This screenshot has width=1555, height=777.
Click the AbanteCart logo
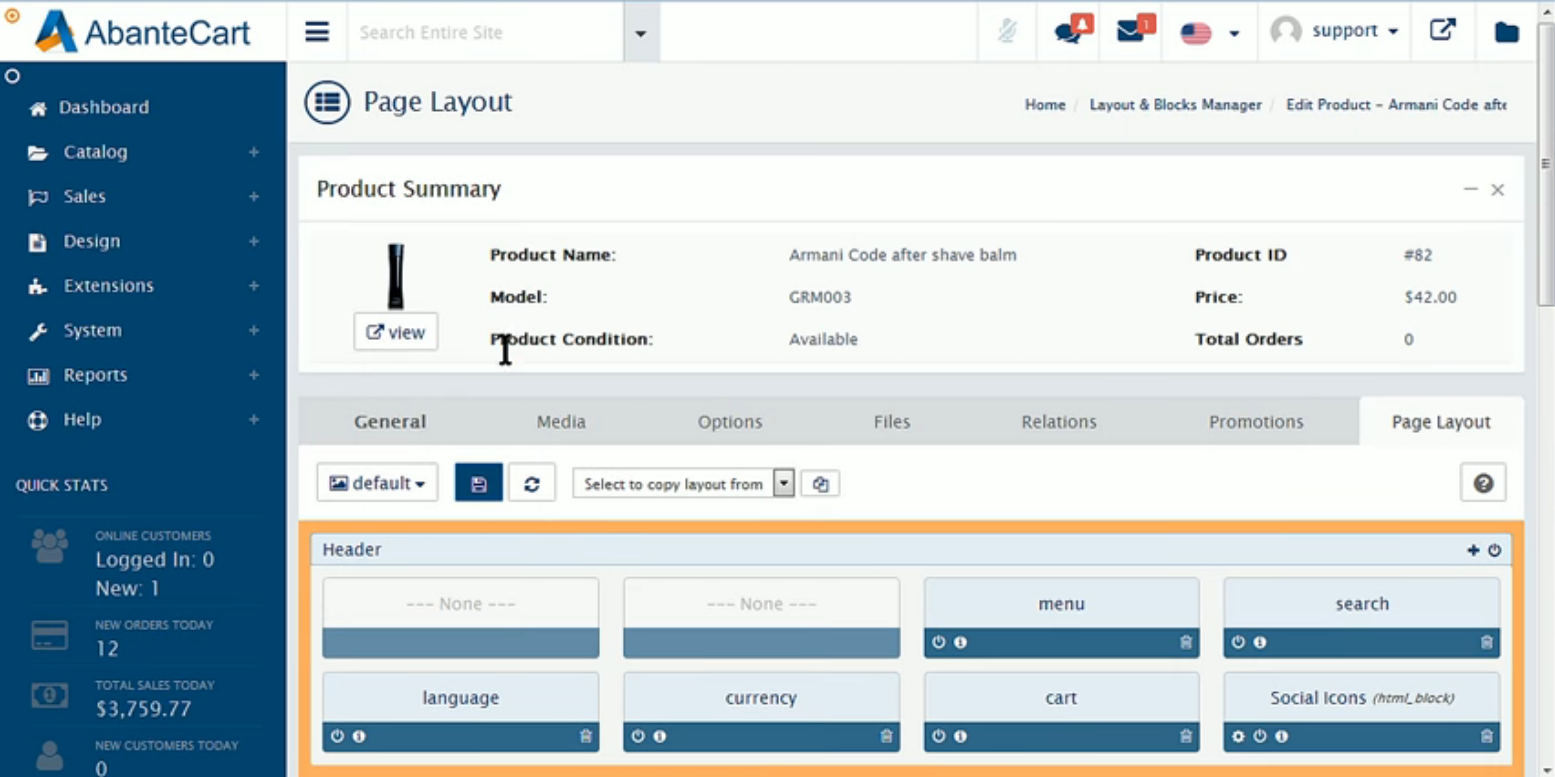[x=142, y=32]
